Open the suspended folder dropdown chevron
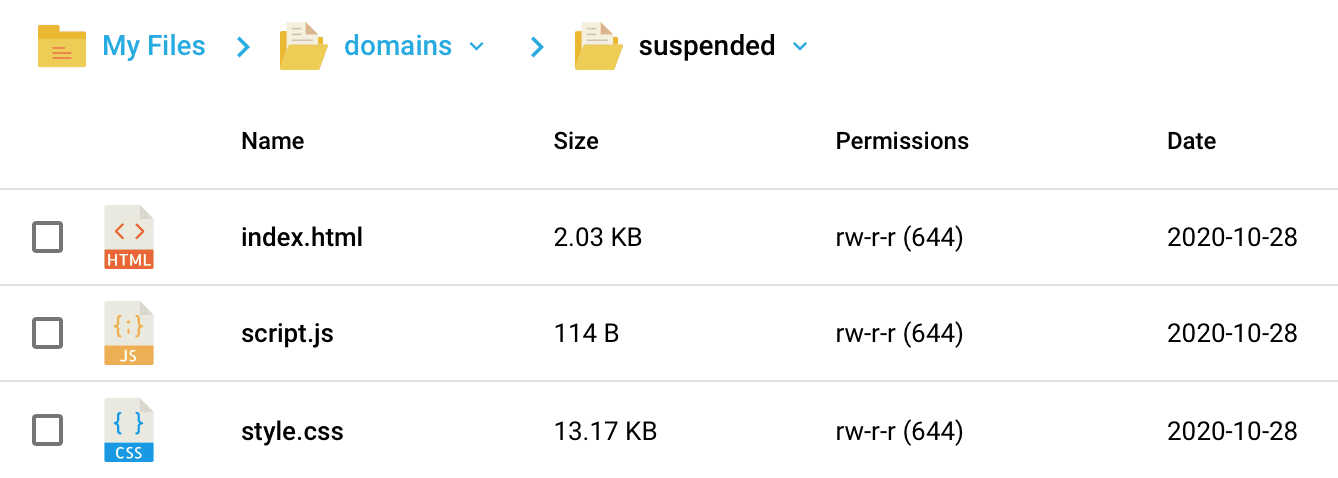 tap(799, 46)
